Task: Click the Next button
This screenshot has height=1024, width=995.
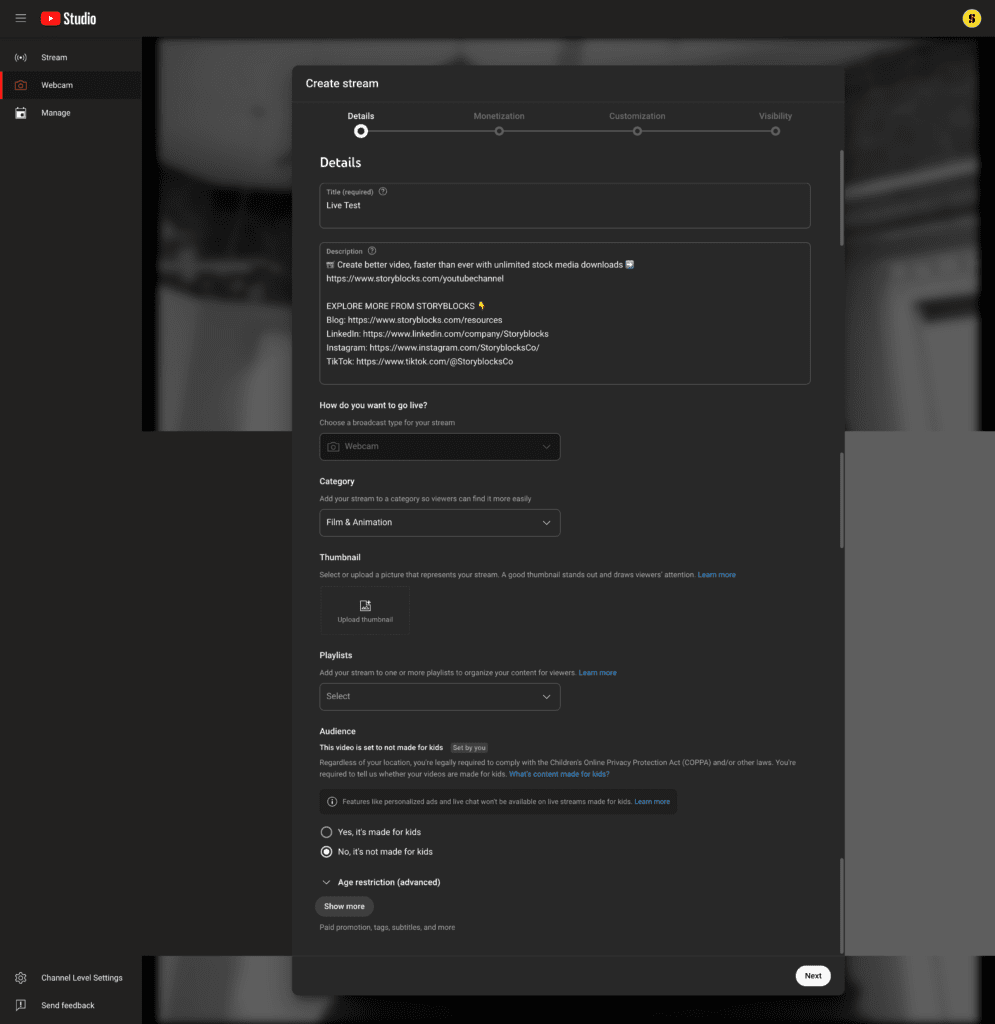Action: [x=812, y=975]
